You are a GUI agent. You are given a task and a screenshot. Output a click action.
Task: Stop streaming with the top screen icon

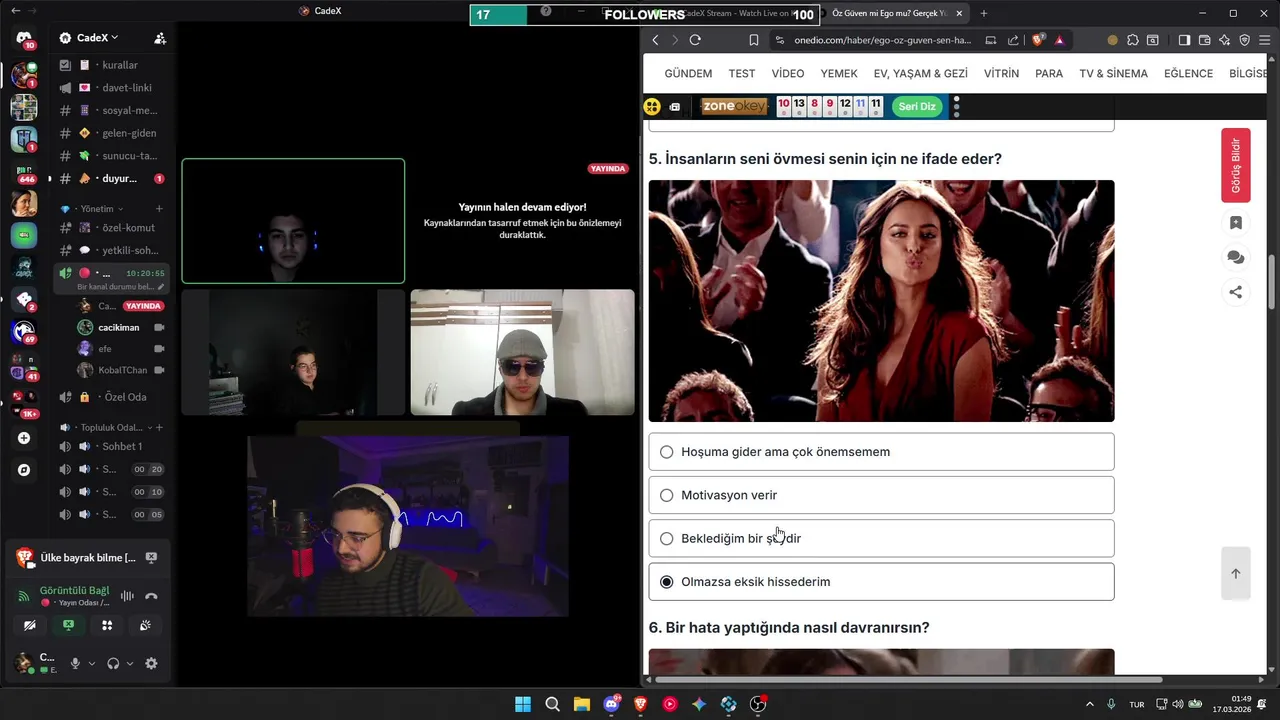pos(151,557)
